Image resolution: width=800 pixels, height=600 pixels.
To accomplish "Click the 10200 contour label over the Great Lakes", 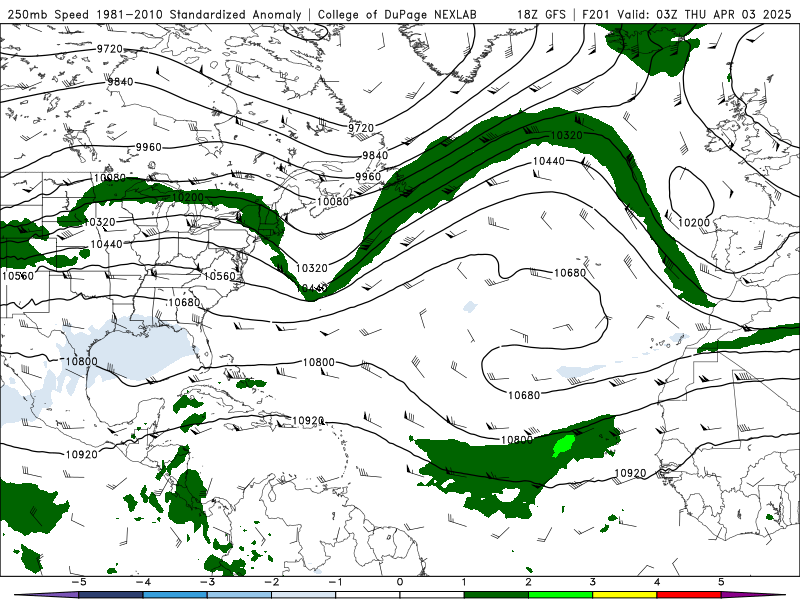I will click(x=188, y=197).
